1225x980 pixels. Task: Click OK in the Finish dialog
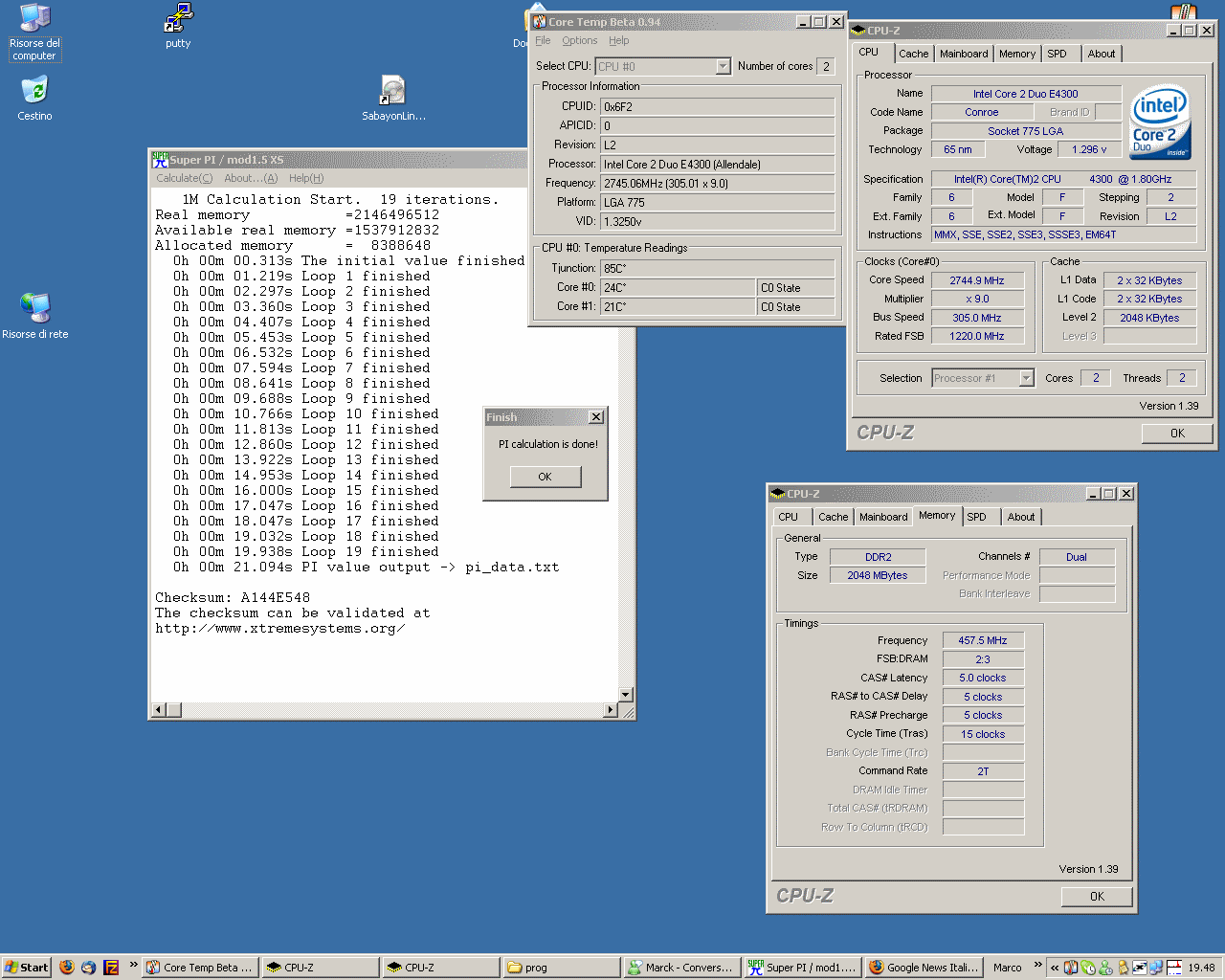(x=545, y=477)
